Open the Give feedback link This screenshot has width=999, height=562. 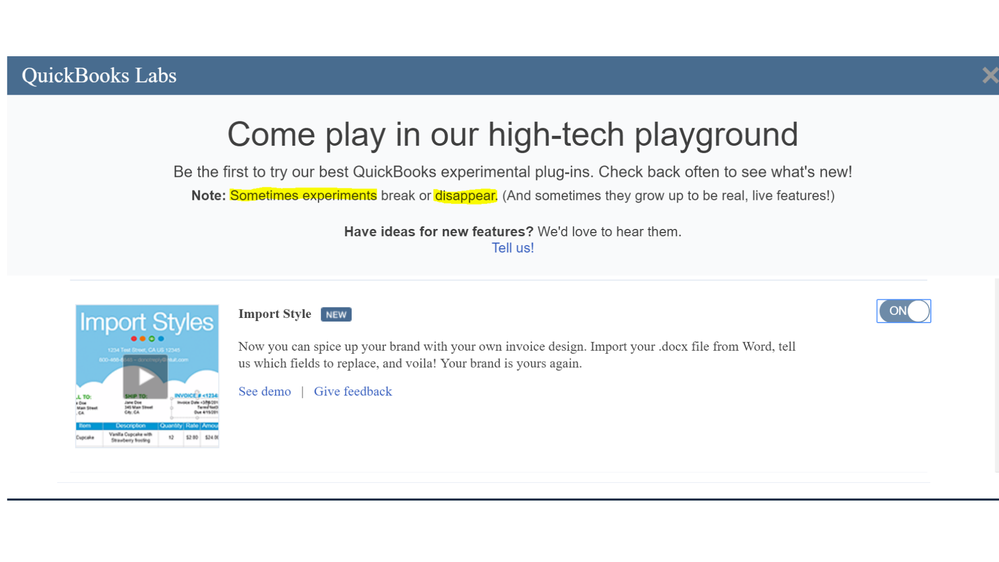[x=353, y=391]
